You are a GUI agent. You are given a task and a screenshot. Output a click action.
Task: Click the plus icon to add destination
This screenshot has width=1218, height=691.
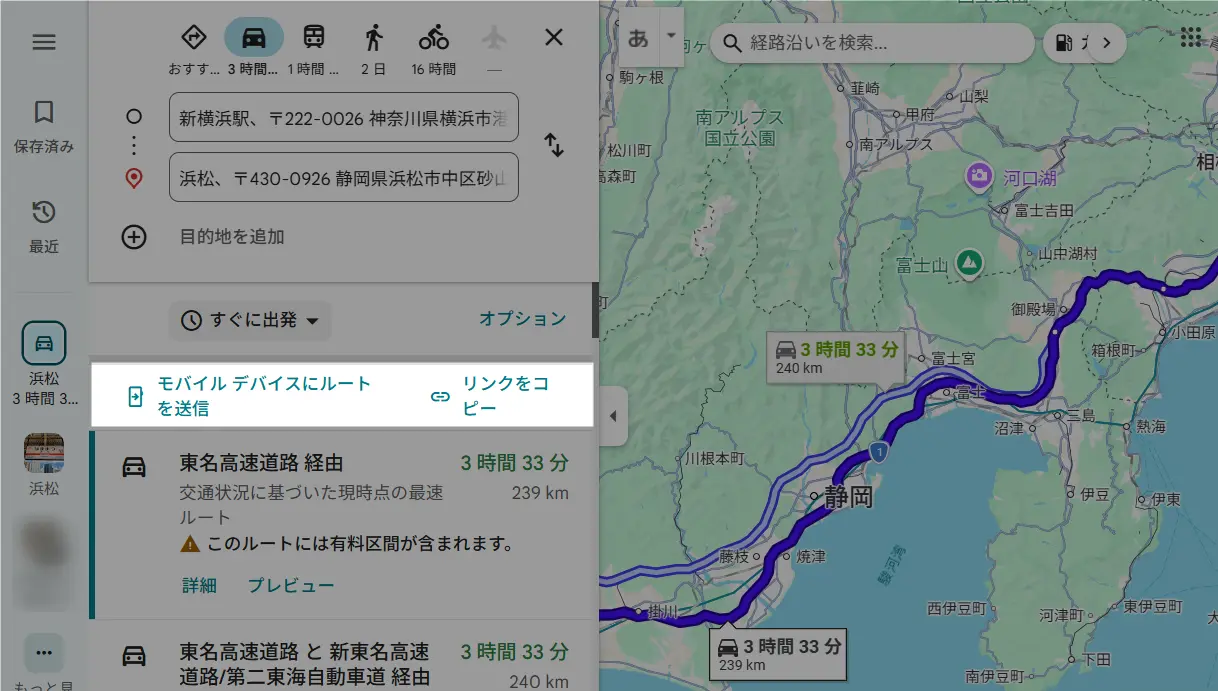134,237
